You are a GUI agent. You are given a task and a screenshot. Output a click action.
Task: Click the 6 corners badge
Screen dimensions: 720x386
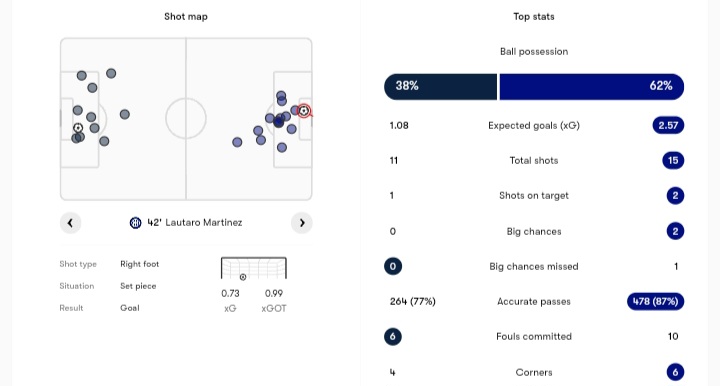[x=675, y=372]
